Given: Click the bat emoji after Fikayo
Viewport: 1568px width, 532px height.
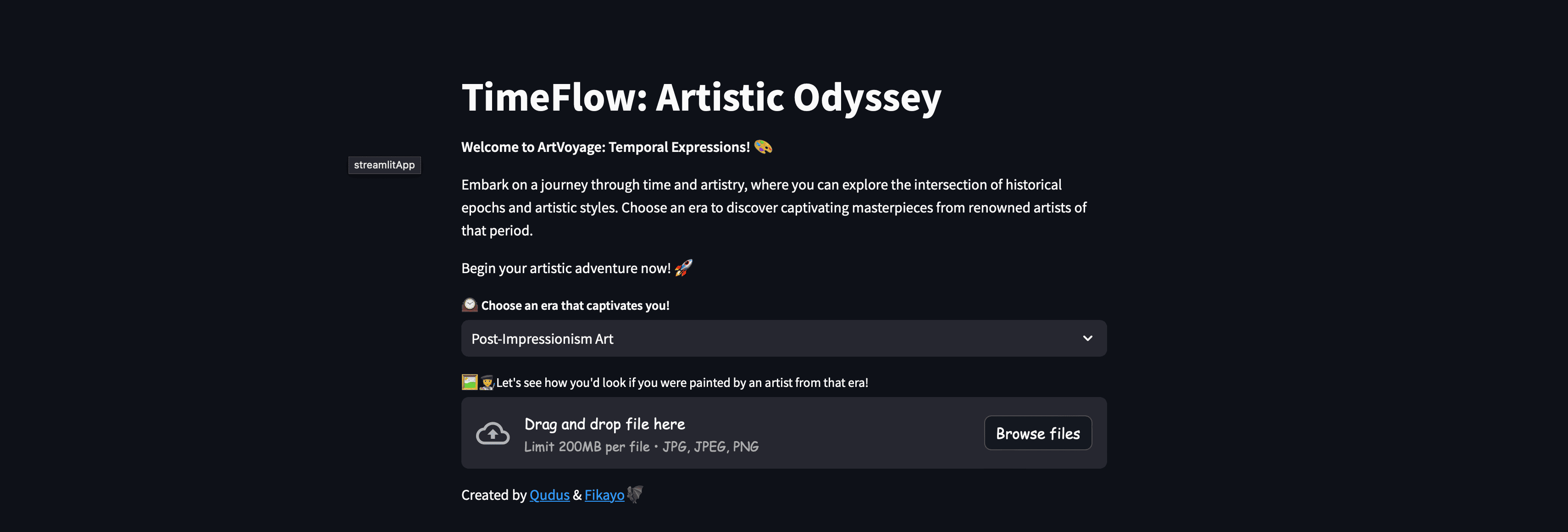Looking at the screenshot, I should tap(635, 493).
